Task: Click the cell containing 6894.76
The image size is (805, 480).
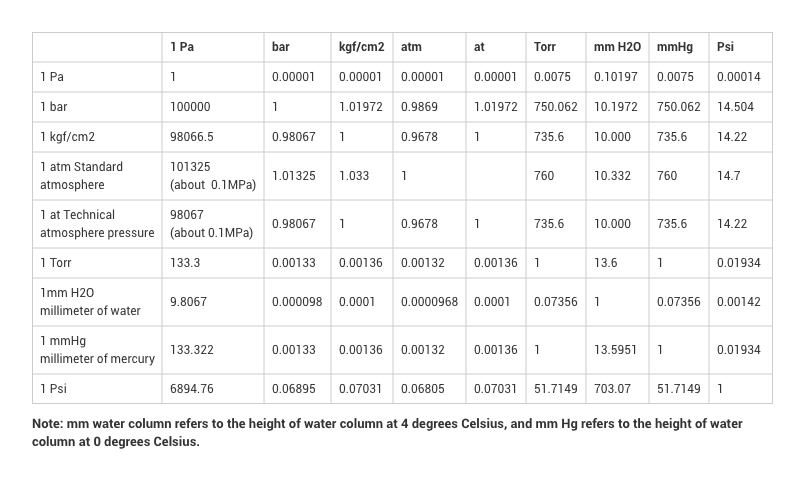Action: click(x=192, y=389)
